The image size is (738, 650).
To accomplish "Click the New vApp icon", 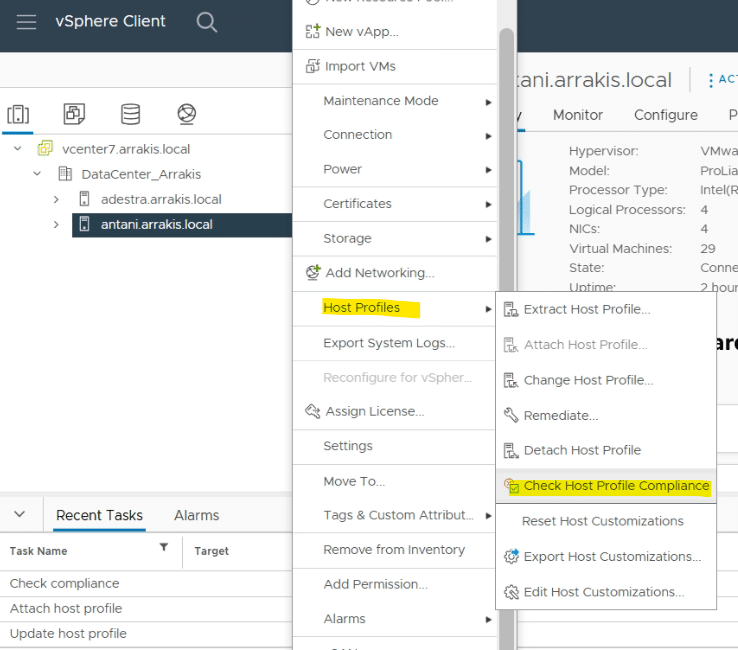I will (x=313, y=31).
